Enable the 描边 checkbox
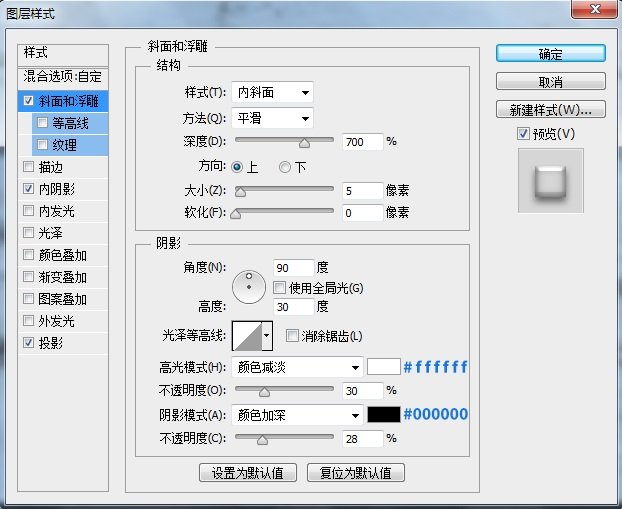The image size is (622, 509). tap(29, 167)
